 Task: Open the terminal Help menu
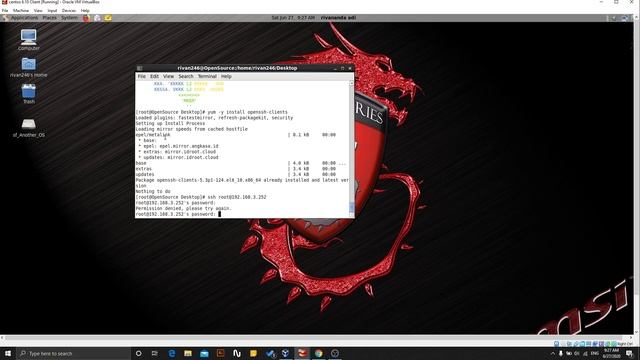[226, 76]
